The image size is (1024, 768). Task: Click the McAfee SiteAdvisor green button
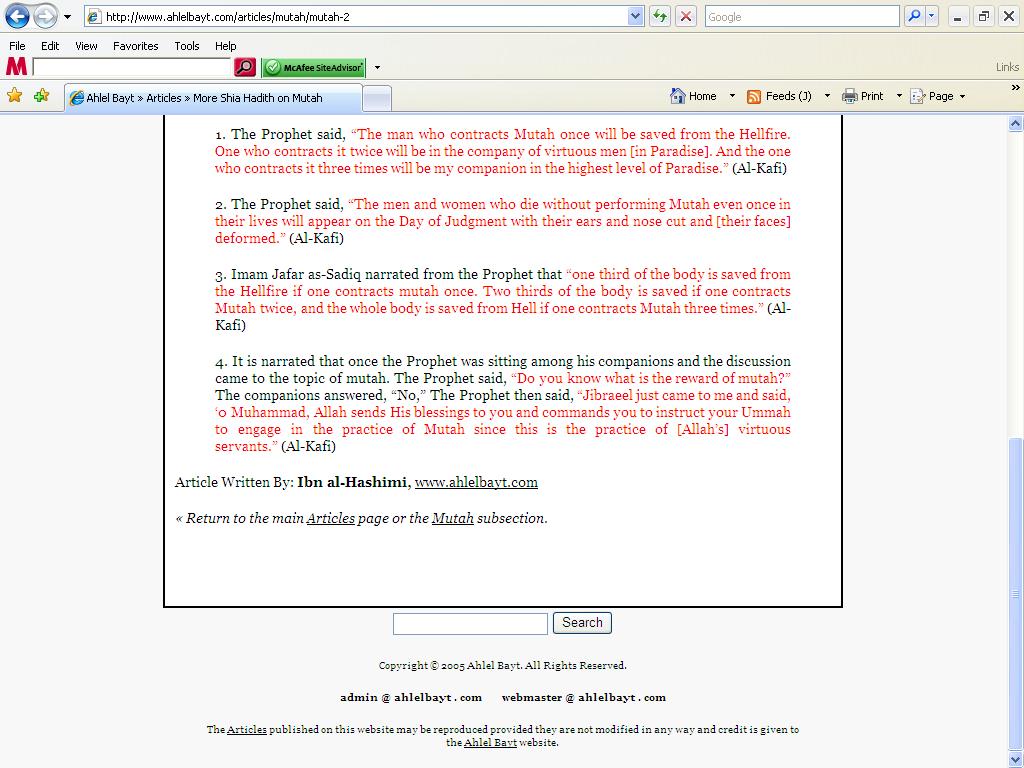[x=314, y=67]
